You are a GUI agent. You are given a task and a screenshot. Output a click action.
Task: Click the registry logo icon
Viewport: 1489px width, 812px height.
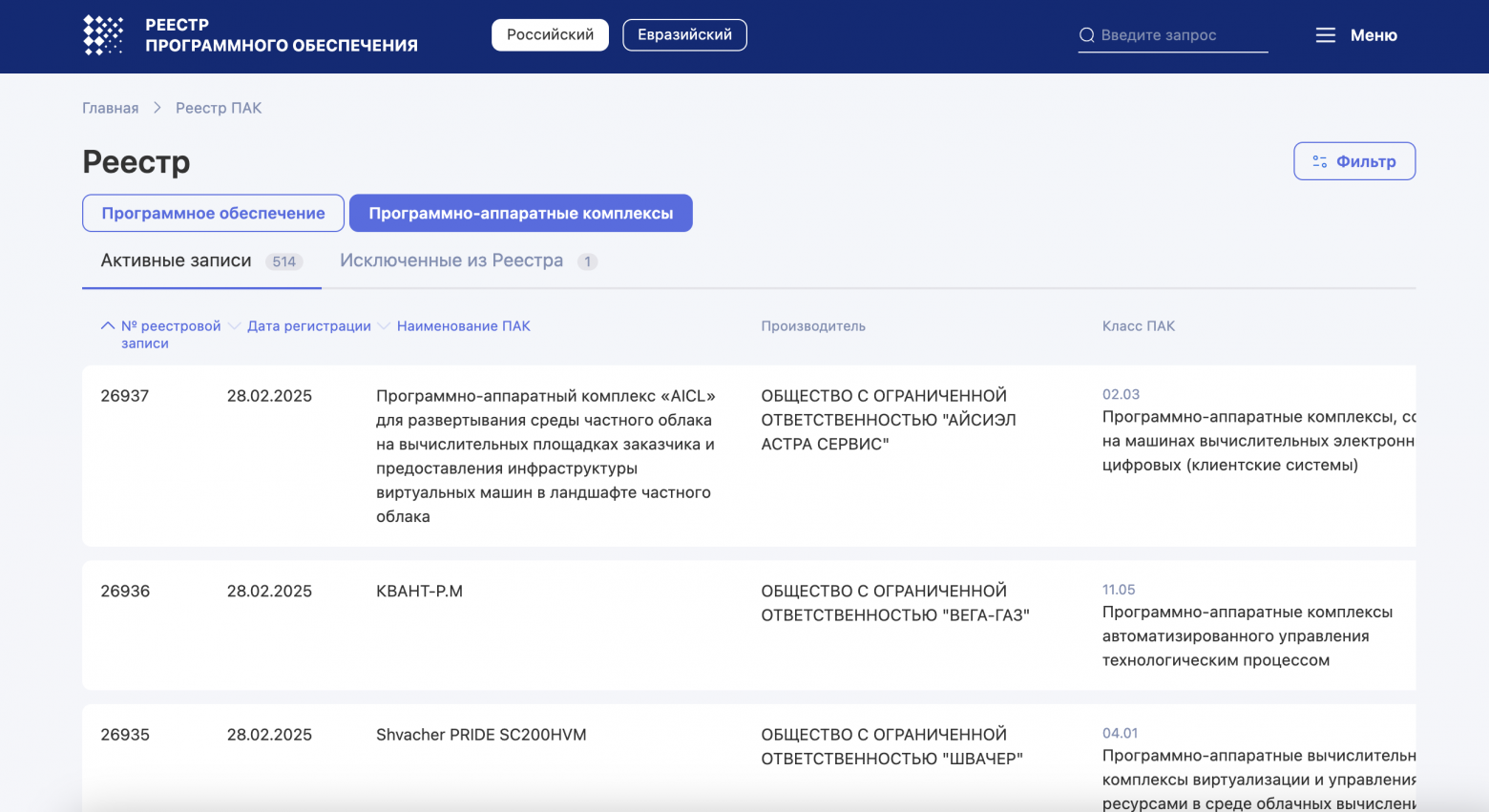point(103,35)
